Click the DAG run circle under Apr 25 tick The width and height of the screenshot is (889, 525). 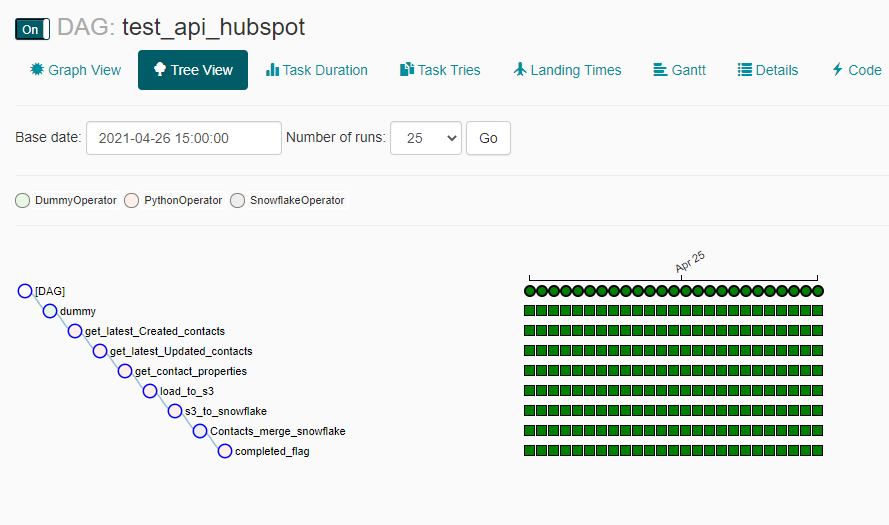tap(685, 291)
